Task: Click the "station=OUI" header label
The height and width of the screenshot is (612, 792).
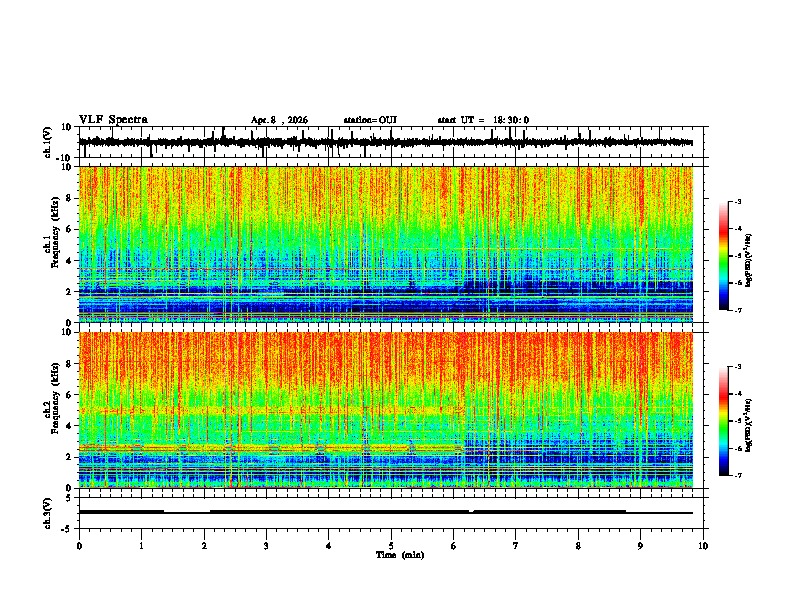Action: tap(370, 120)
